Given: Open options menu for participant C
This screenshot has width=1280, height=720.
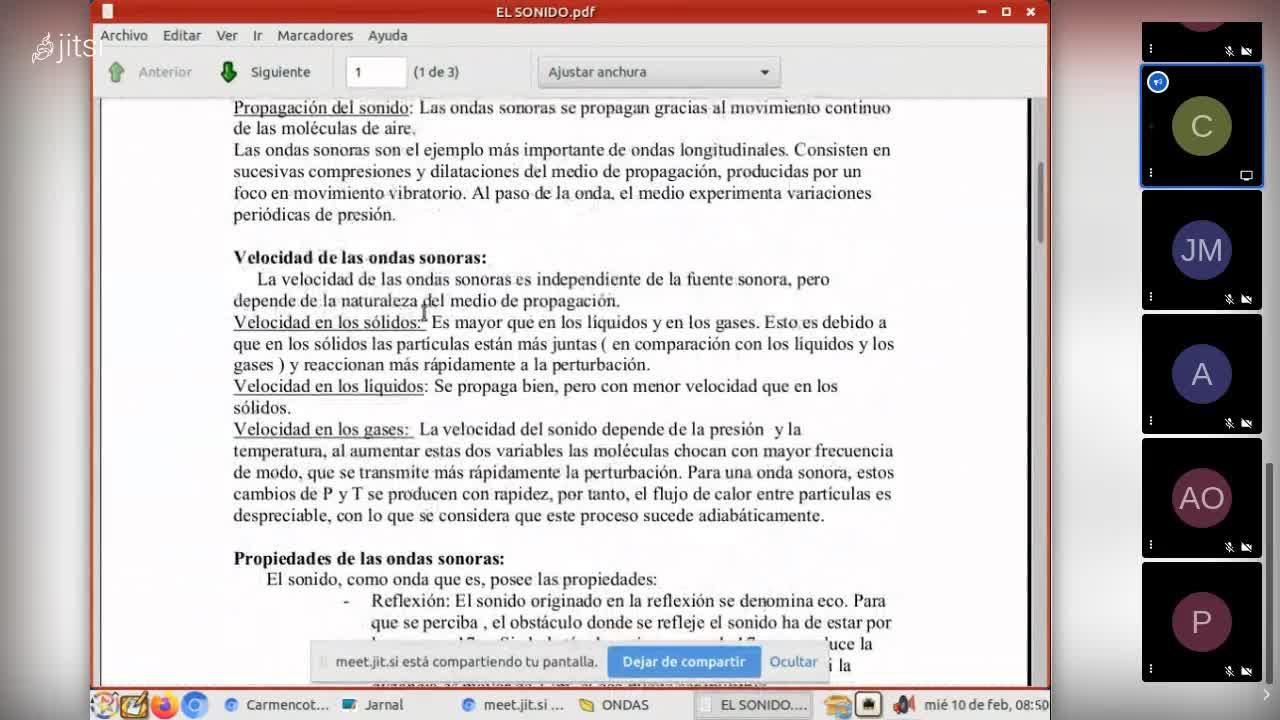Looking at the screenshot, I should click(x=1151, y=173).
